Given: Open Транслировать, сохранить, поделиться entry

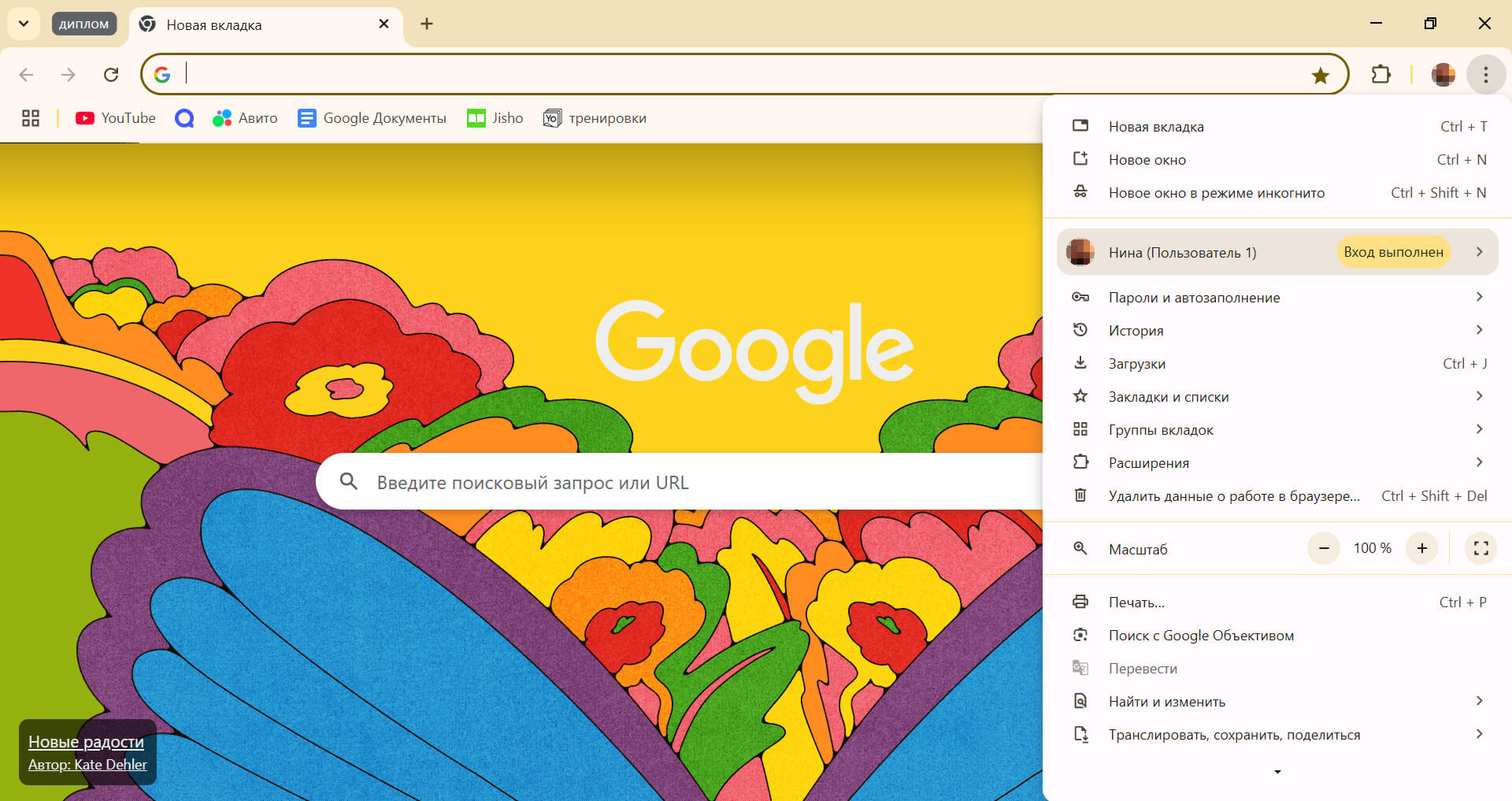Looking at the screenshot, I should pos(1277,734).
